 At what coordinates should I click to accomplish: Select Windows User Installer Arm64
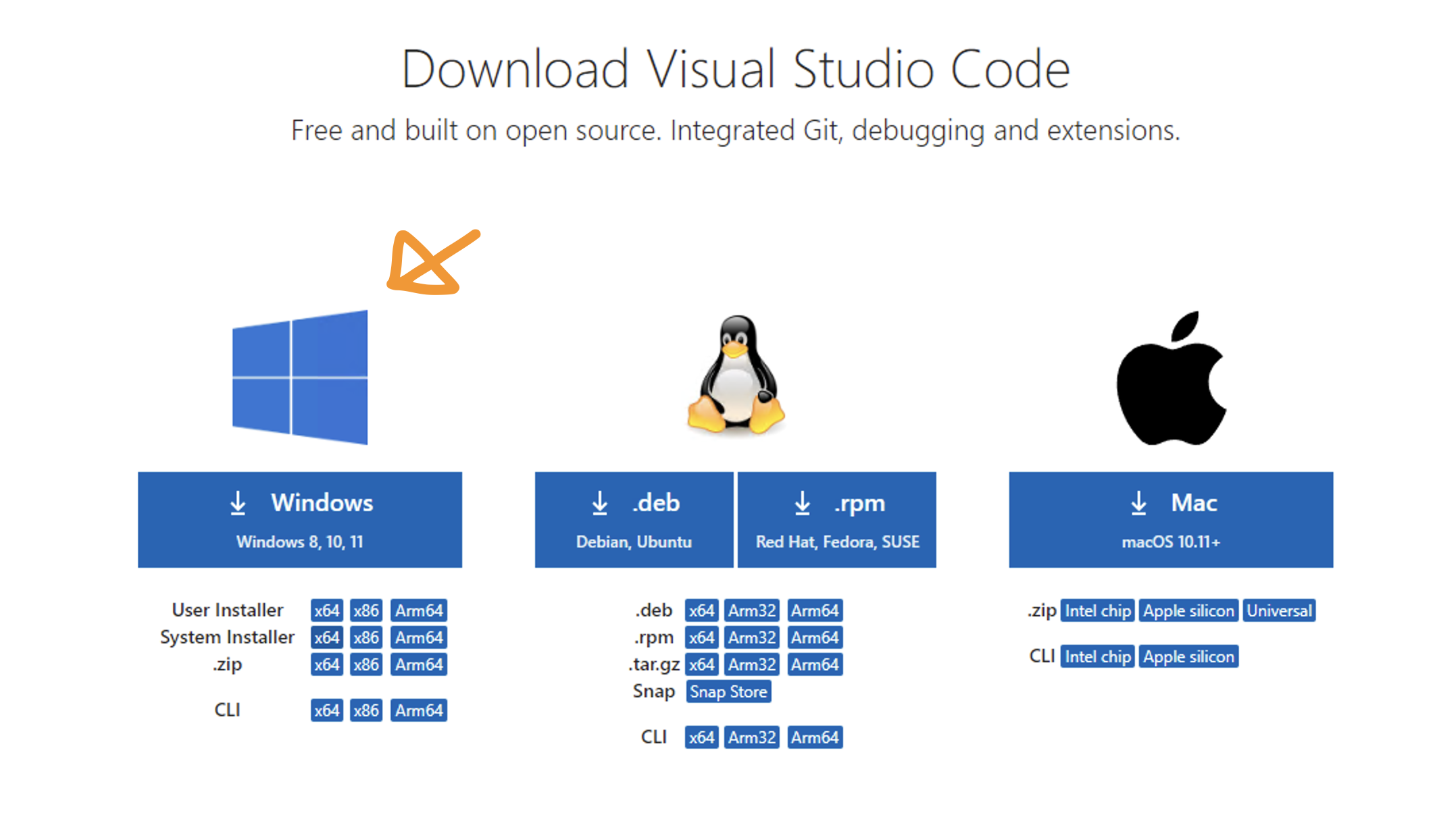pos(419,610)
